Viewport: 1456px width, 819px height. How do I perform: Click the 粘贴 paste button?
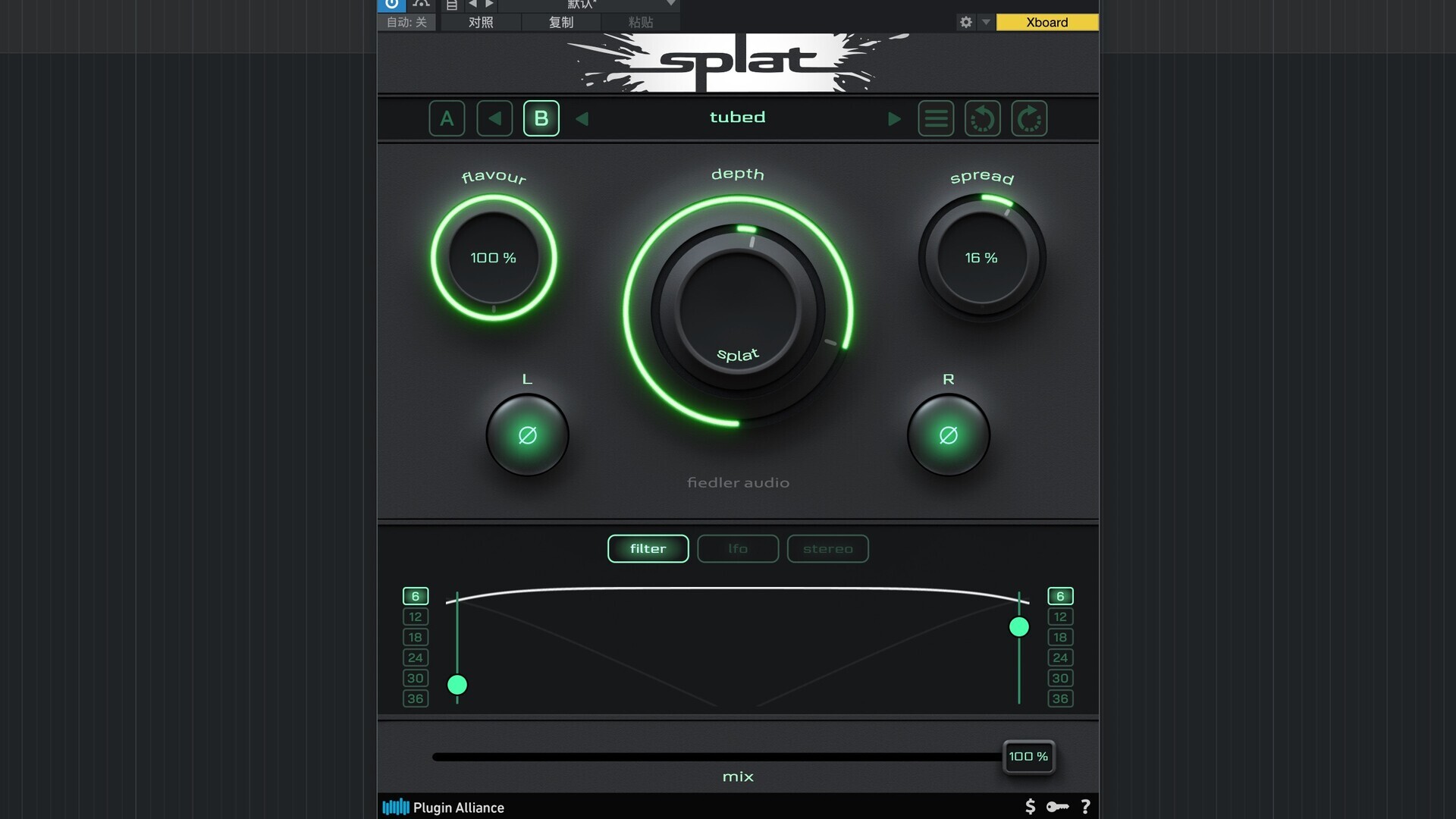click(x=641, y=22)
